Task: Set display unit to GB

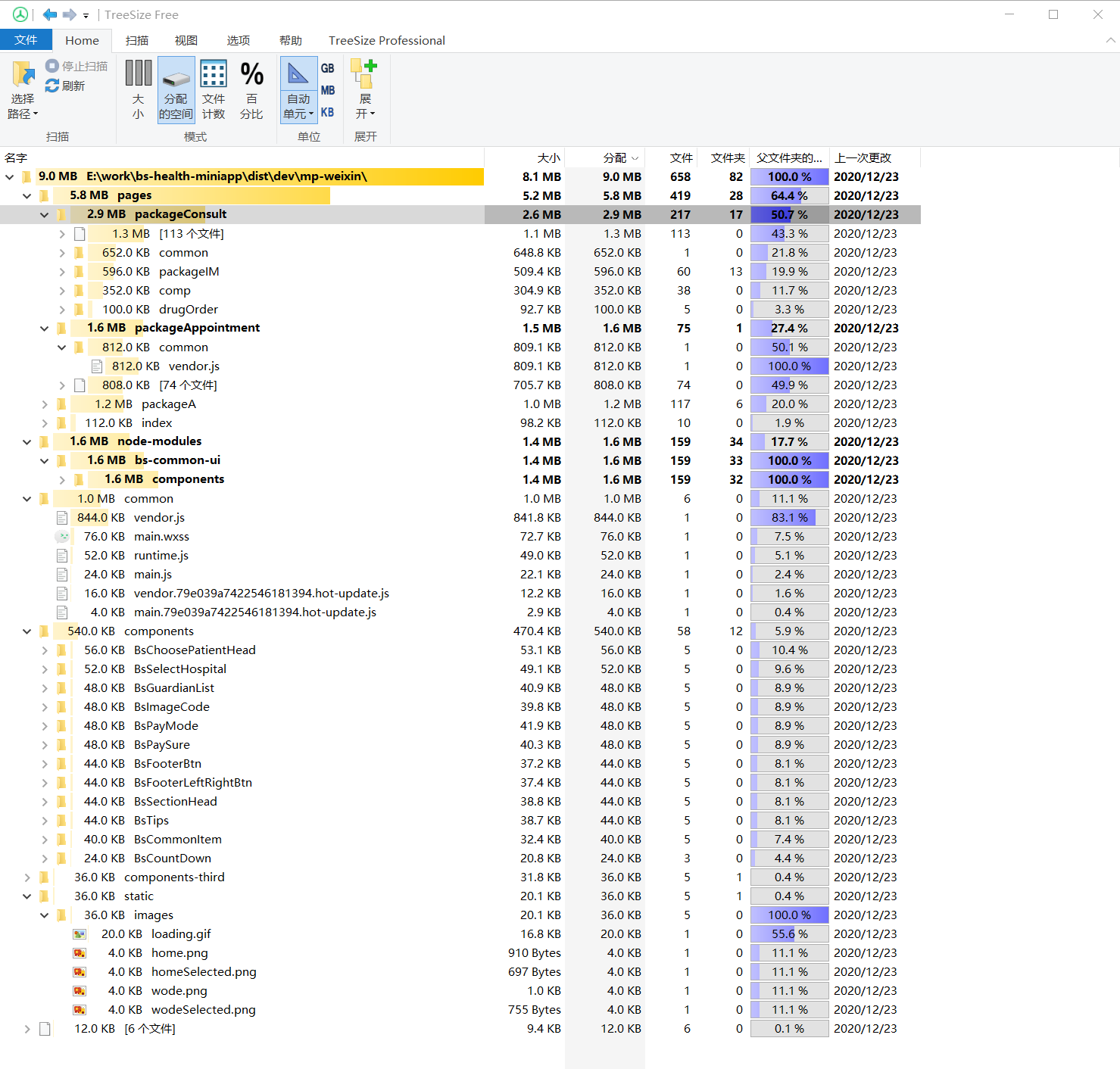Action: tap(327, 68)
